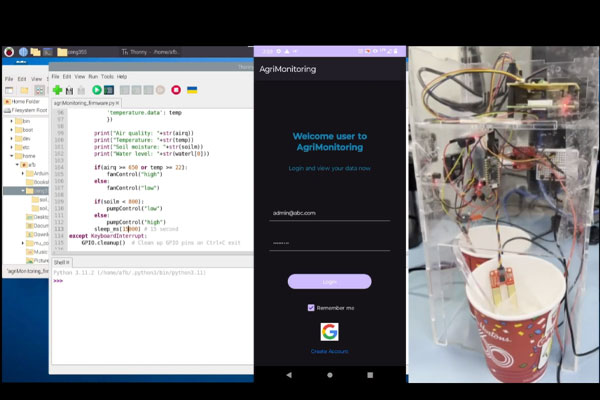
Task: Tap the Android home circle button
Action: [x=330, y=375]
